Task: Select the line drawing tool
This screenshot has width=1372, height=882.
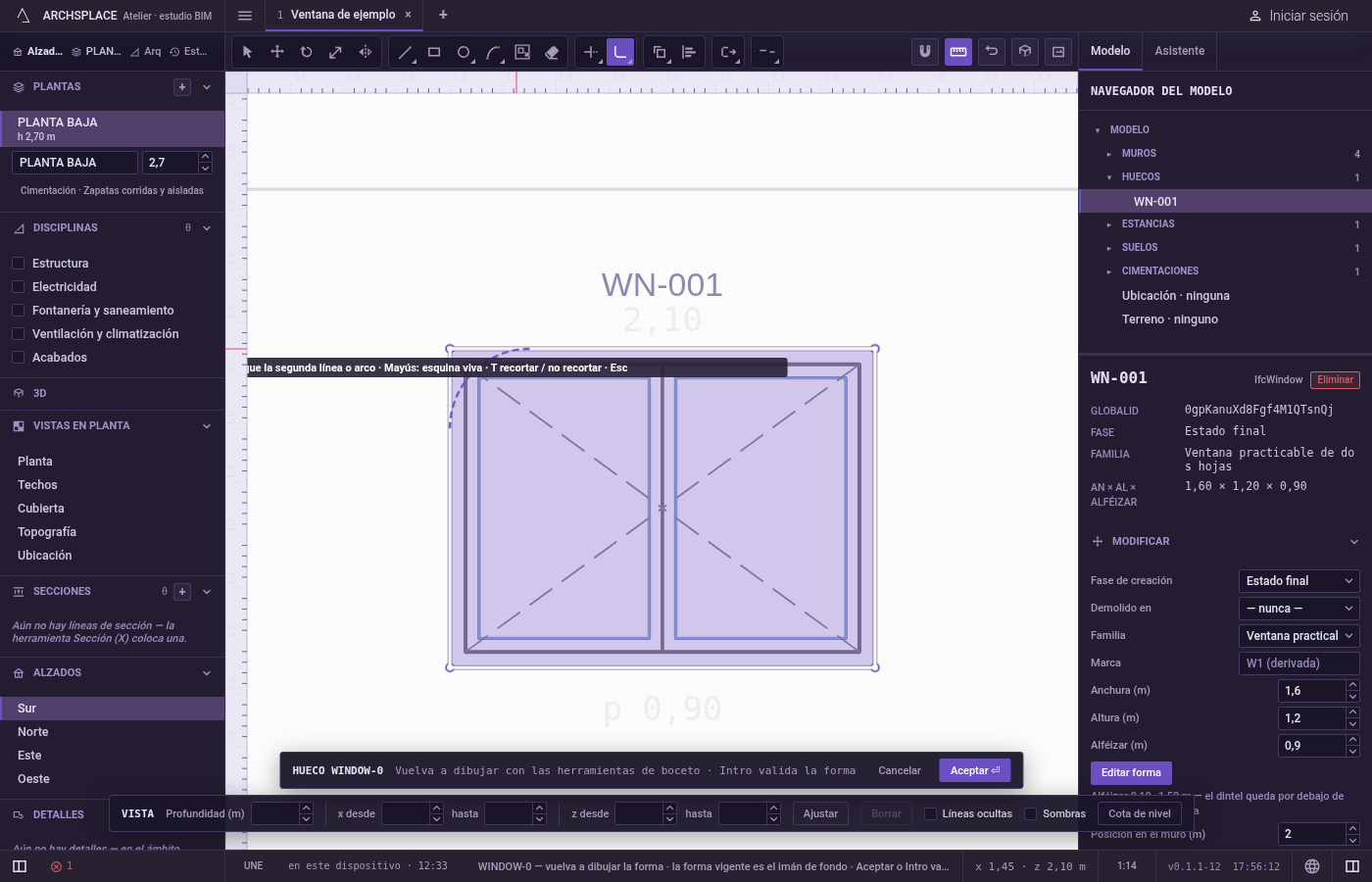Action: [405, 52]
